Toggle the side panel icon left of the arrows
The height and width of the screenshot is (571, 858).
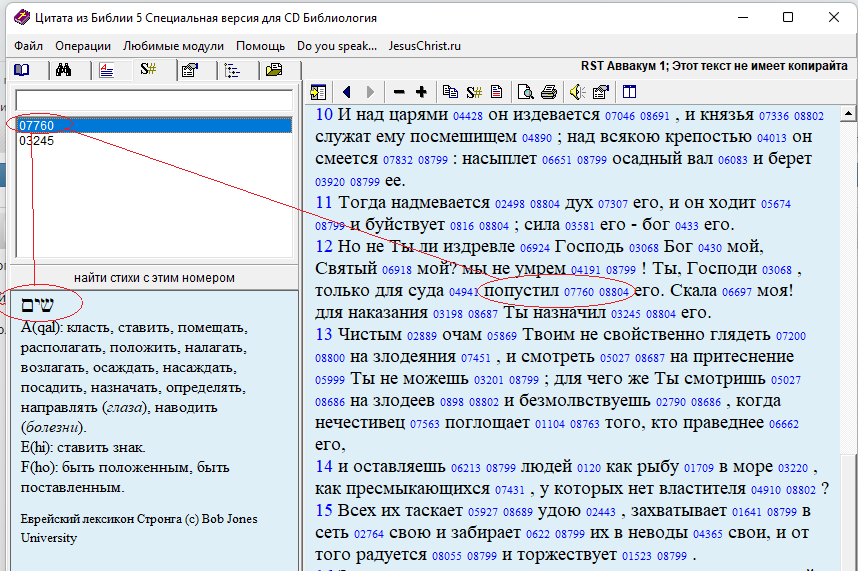(318, 92)
